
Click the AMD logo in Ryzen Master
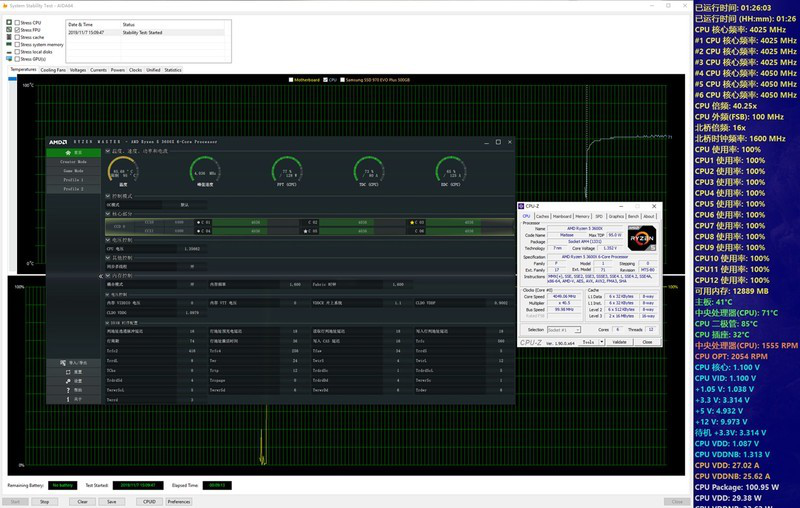[60, 142]
